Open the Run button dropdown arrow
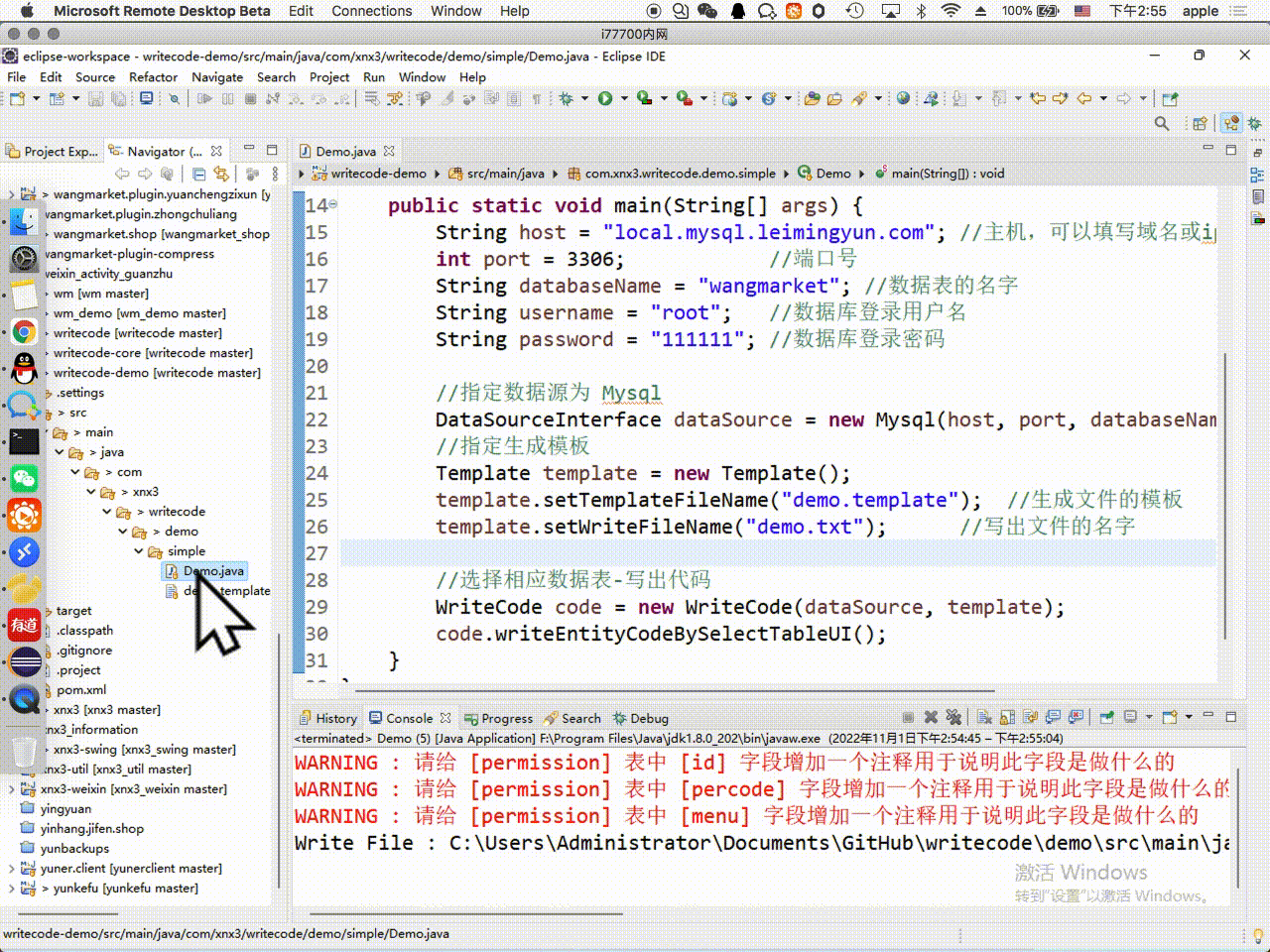Image resolution: width=1270 pixels, height=952 pixels. pos(624,98)
